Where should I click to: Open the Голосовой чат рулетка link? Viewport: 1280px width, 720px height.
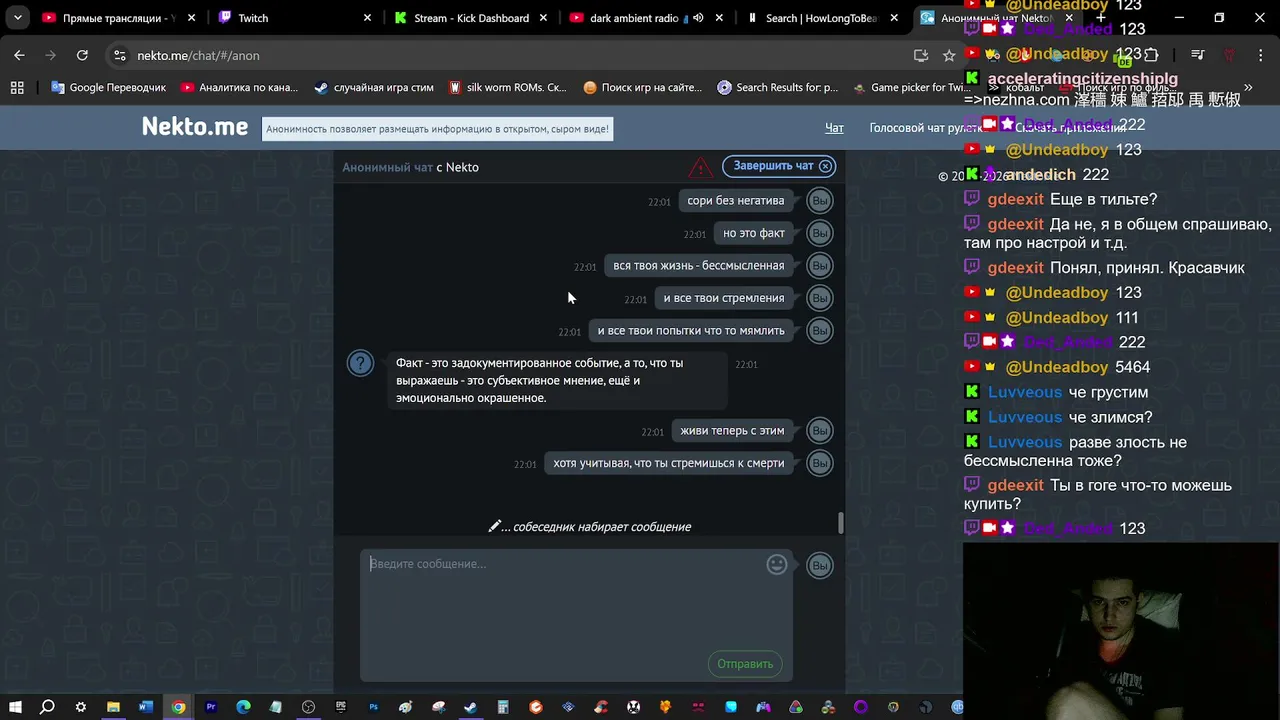(x=925, y=128)
